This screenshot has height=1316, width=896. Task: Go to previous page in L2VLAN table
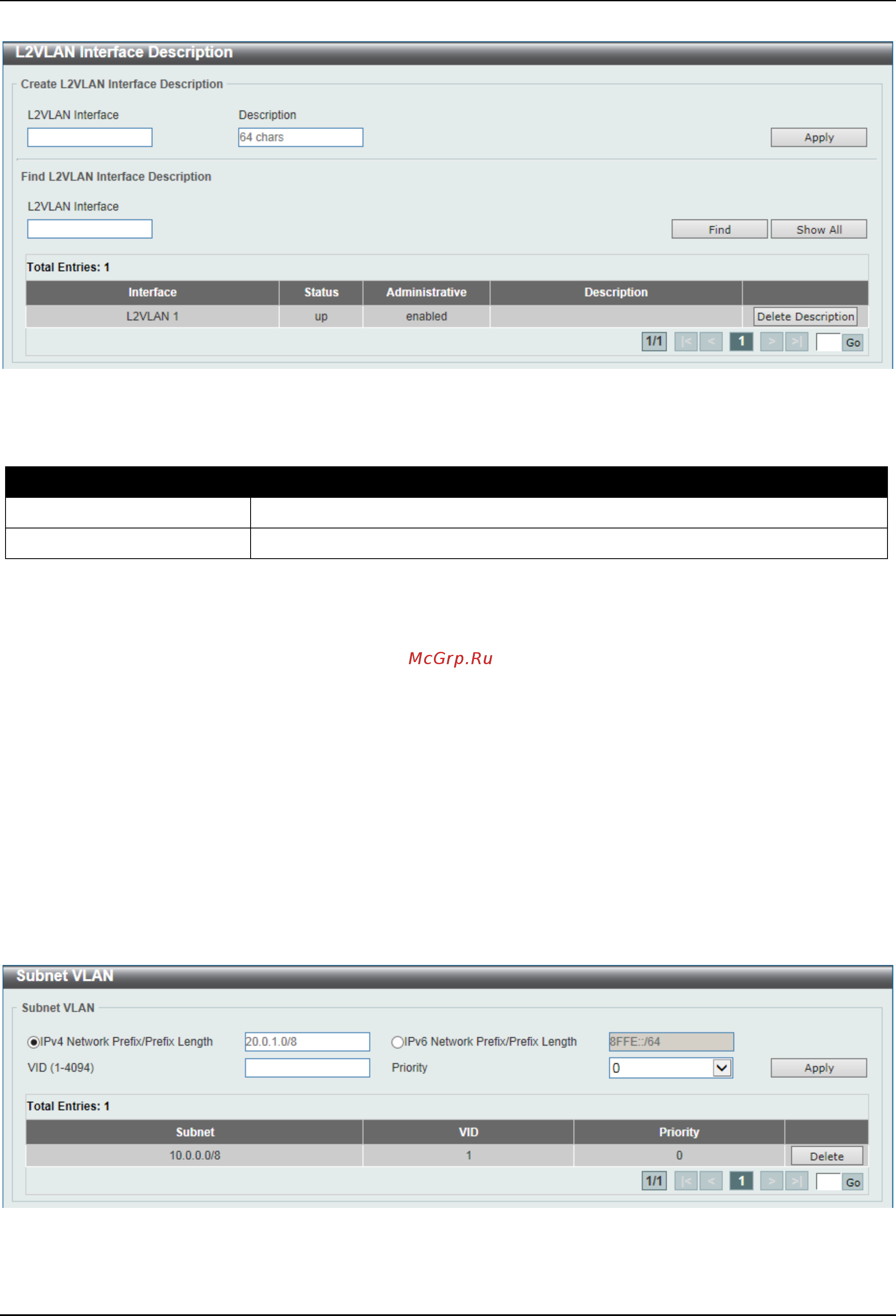coord(711,342)
